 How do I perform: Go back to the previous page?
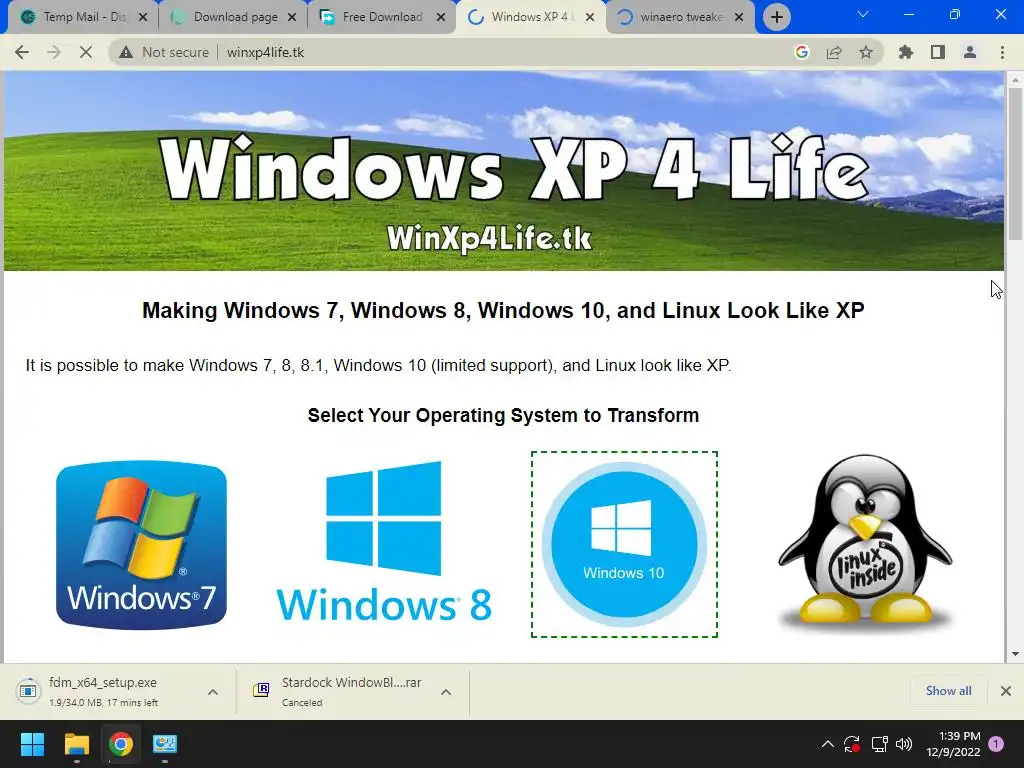[x=22, y=52]
